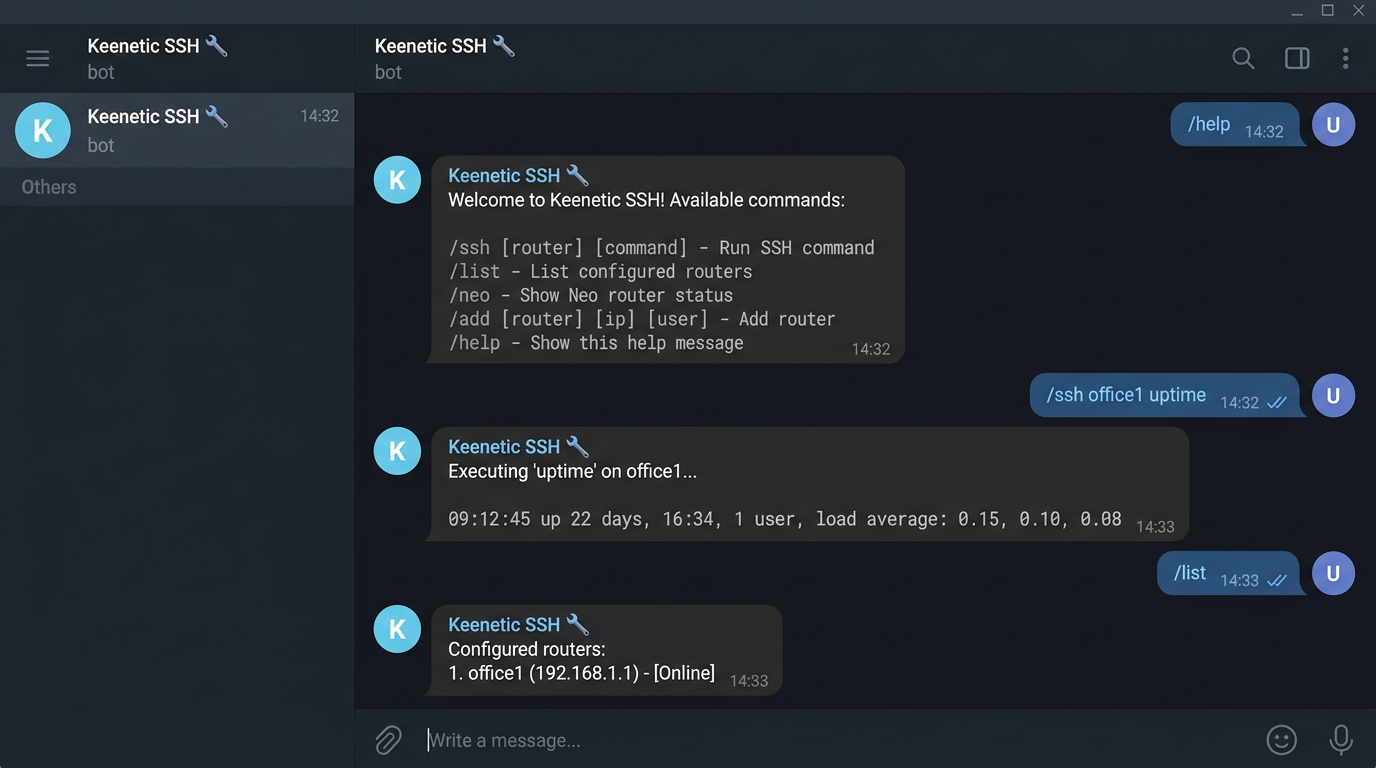Click the office1 (192.168.1.1) router entry

582,673
